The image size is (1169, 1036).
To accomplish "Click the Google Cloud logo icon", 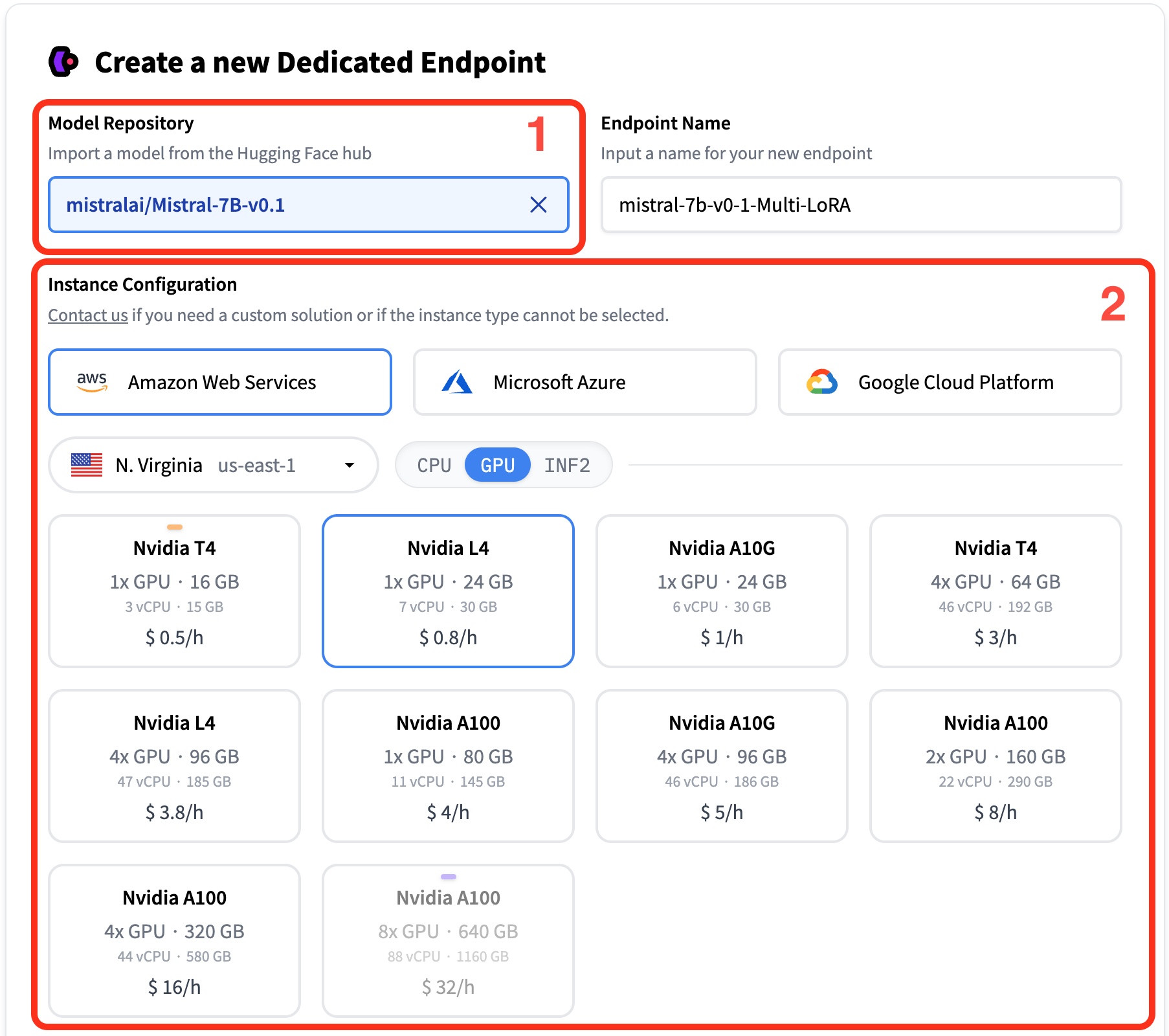I will pyautogui.click(x=821, y=382).
